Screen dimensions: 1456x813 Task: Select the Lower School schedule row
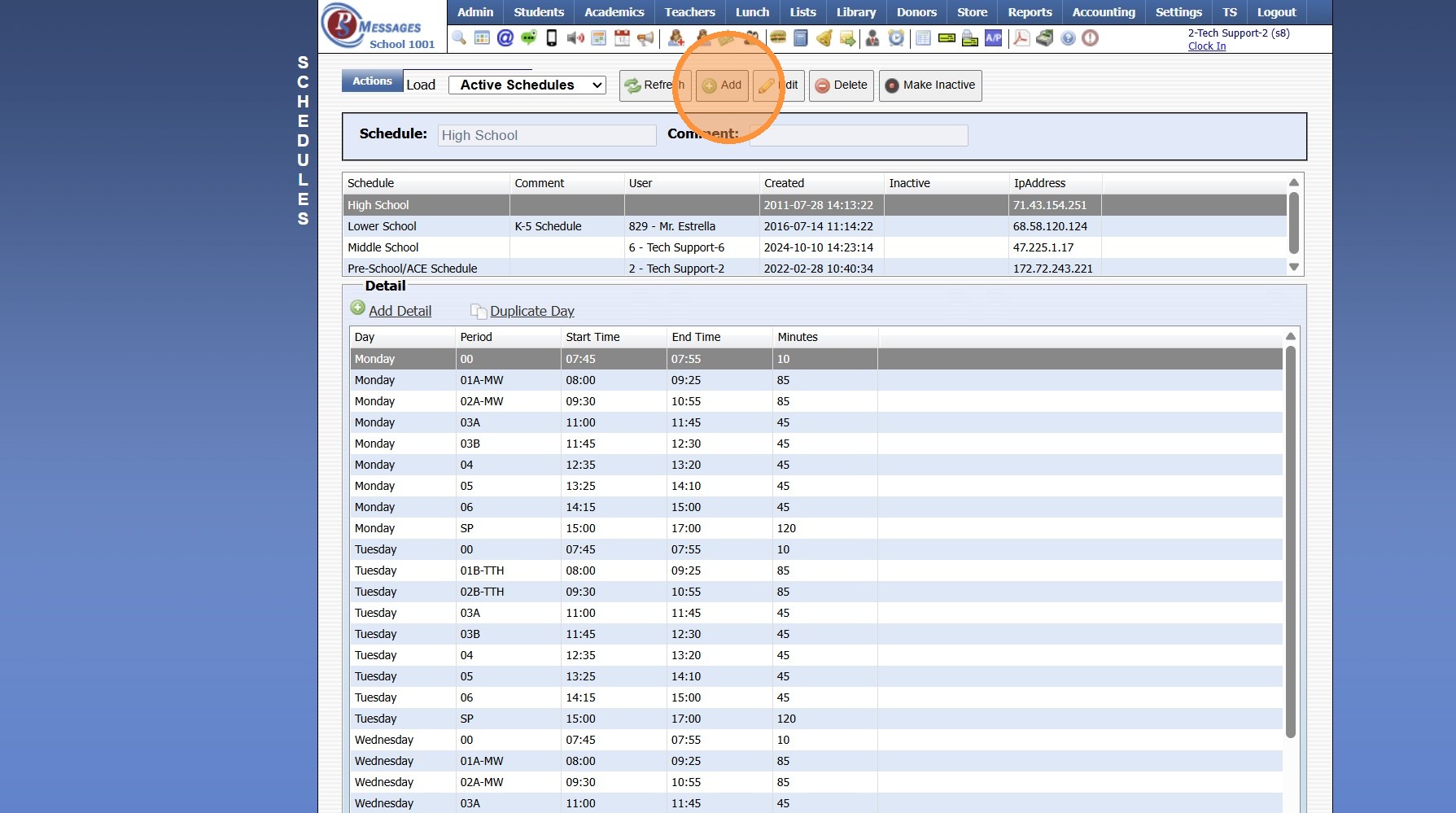coord(382,226)
